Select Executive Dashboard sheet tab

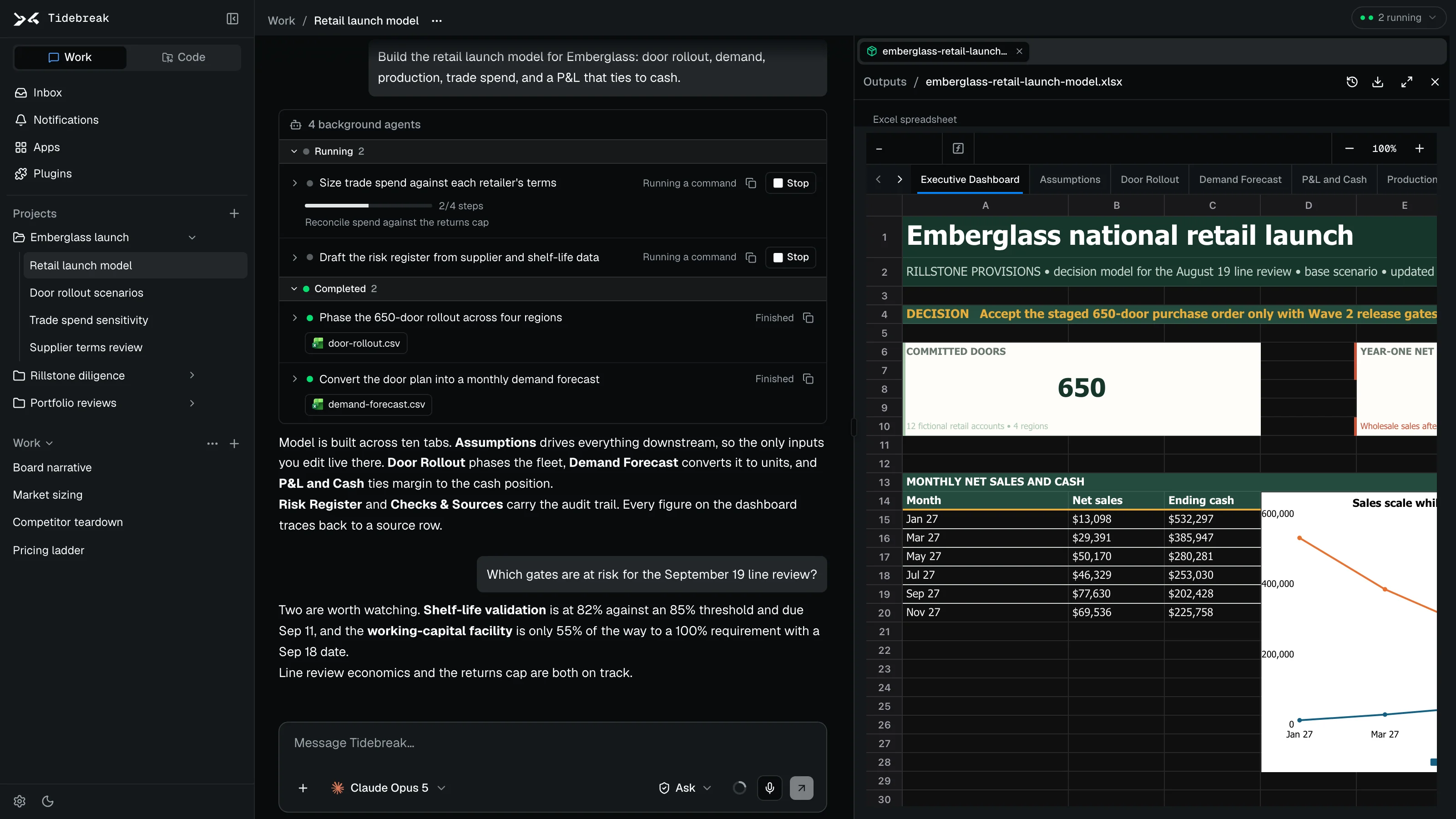(970, 180)
